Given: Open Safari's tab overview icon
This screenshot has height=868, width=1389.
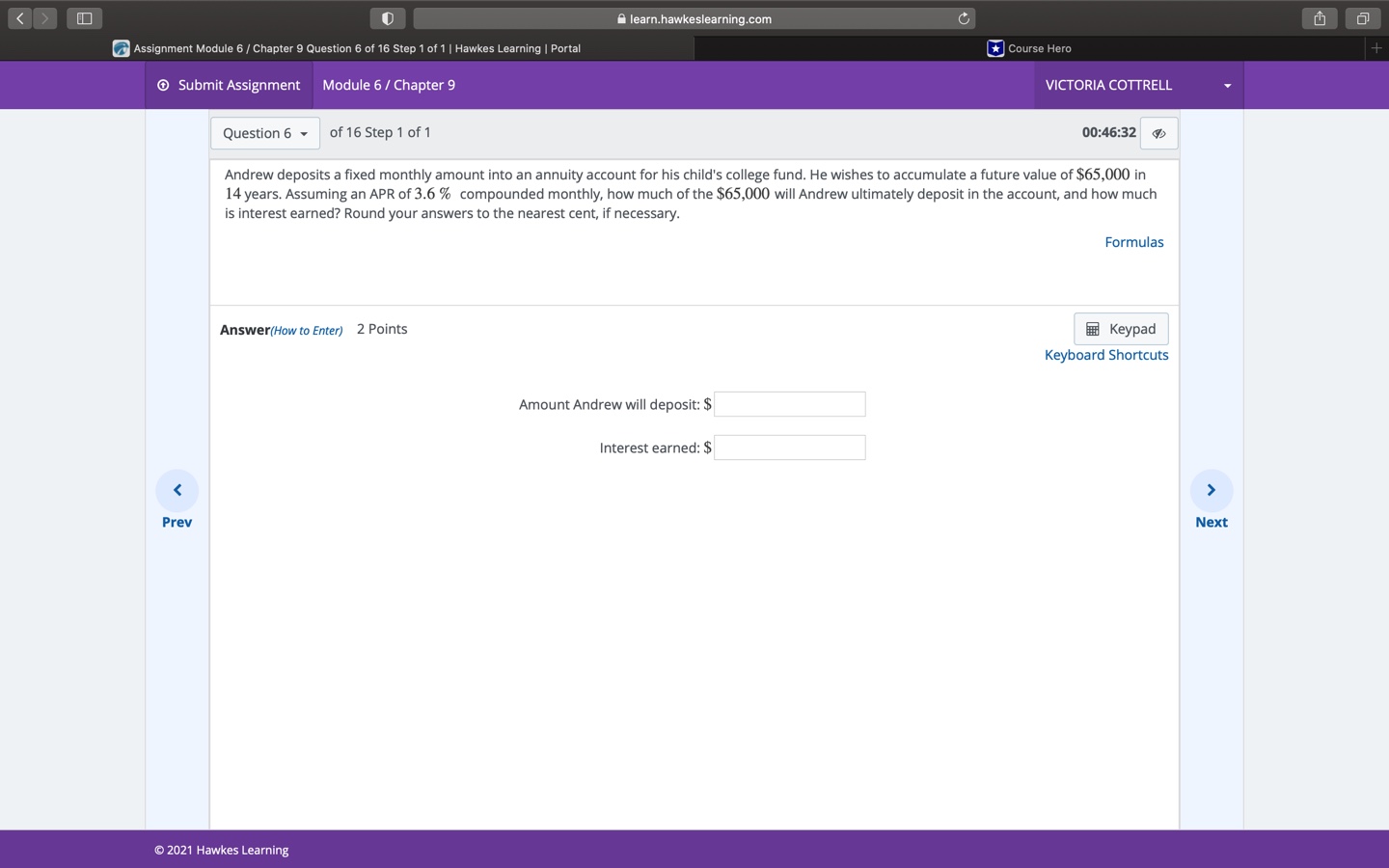Looking at the screenshot, I should (1362, 17).
